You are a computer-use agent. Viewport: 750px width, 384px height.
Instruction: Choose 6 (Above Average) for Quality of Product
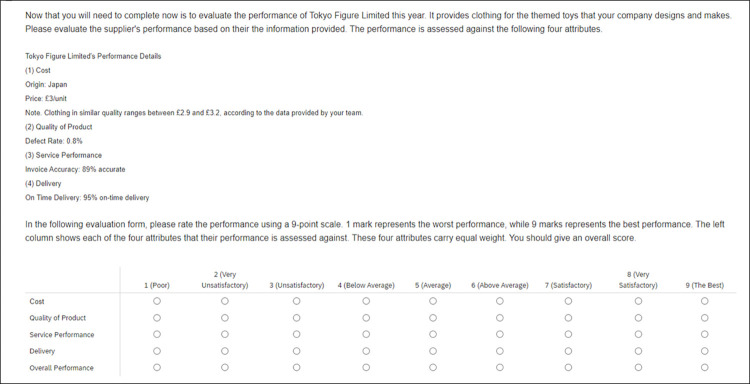500,318
